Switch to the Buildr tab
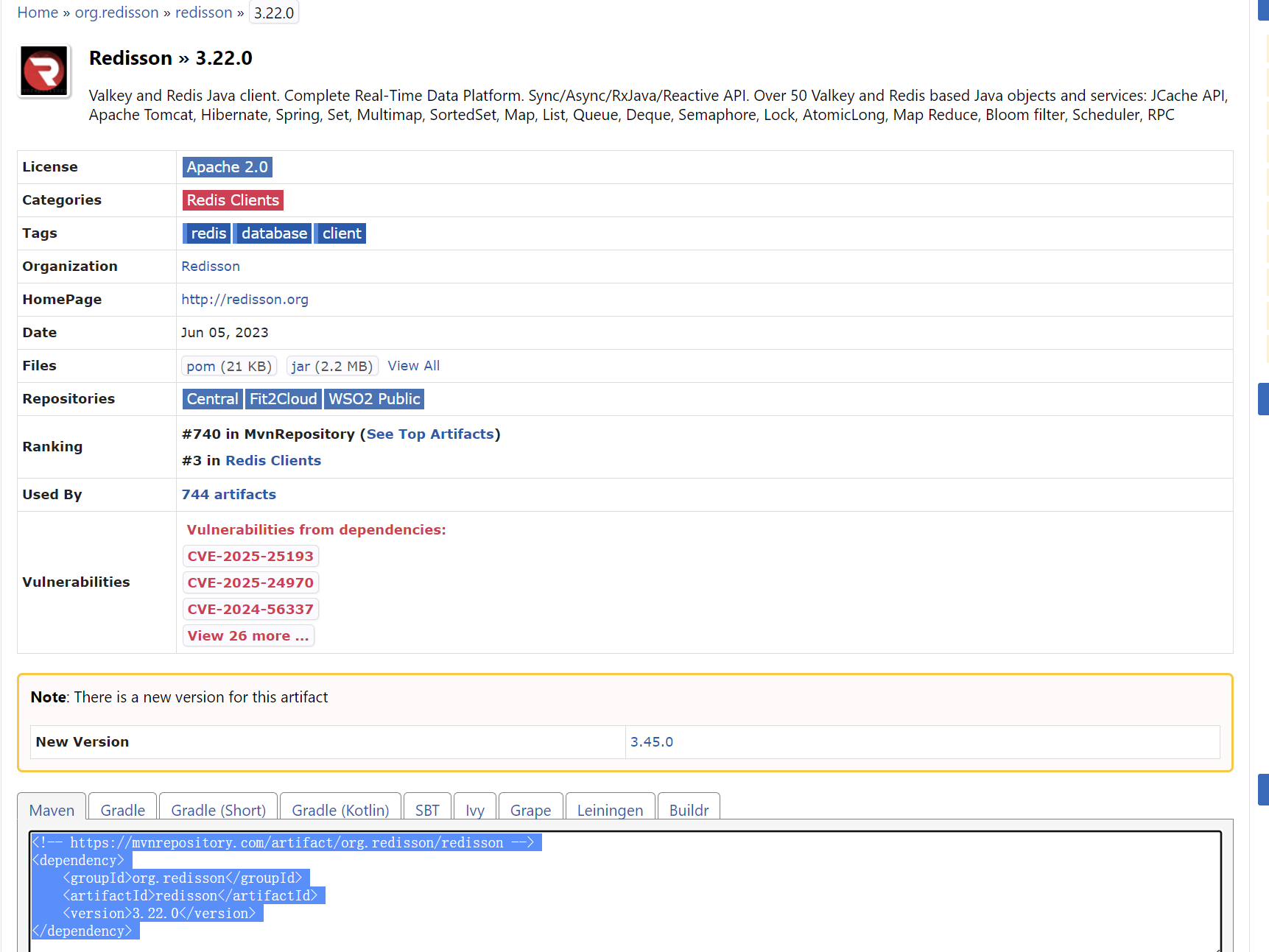This screenshot has height=952, width=1269. pos(689,808)
